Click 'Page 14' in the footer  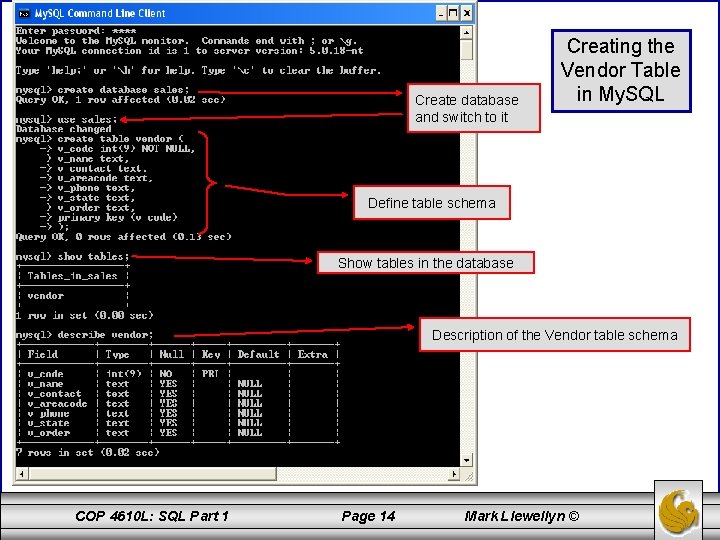pos(368,516)
